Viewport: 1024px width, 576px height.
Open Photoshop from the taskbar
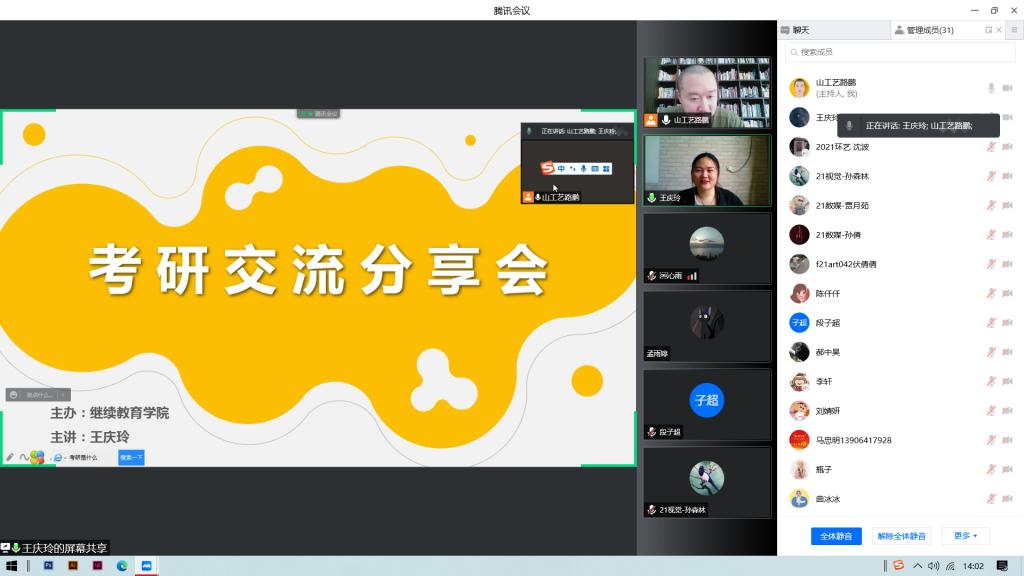[x=48, y=566]
